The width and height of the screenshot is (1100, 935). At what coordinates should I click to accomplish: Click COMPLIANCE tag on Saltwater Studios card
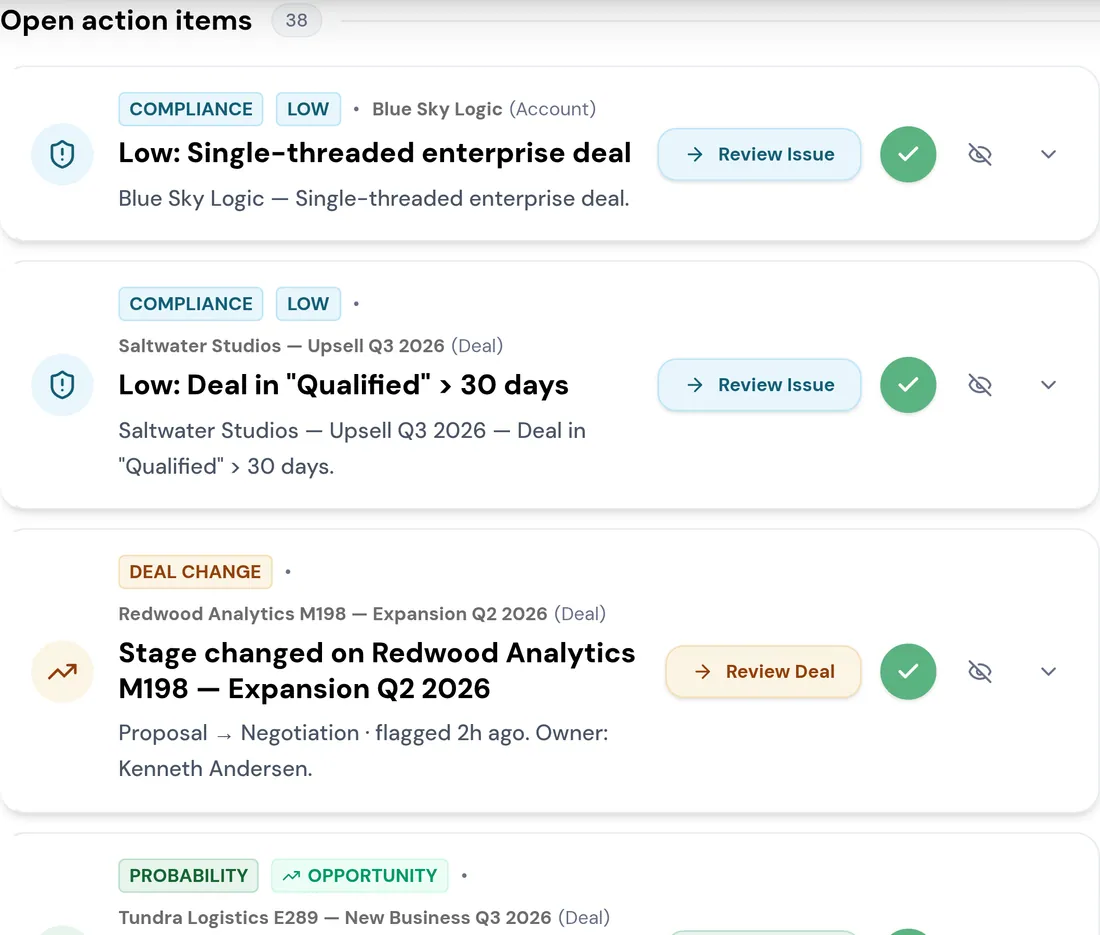(x=191, y=304)
